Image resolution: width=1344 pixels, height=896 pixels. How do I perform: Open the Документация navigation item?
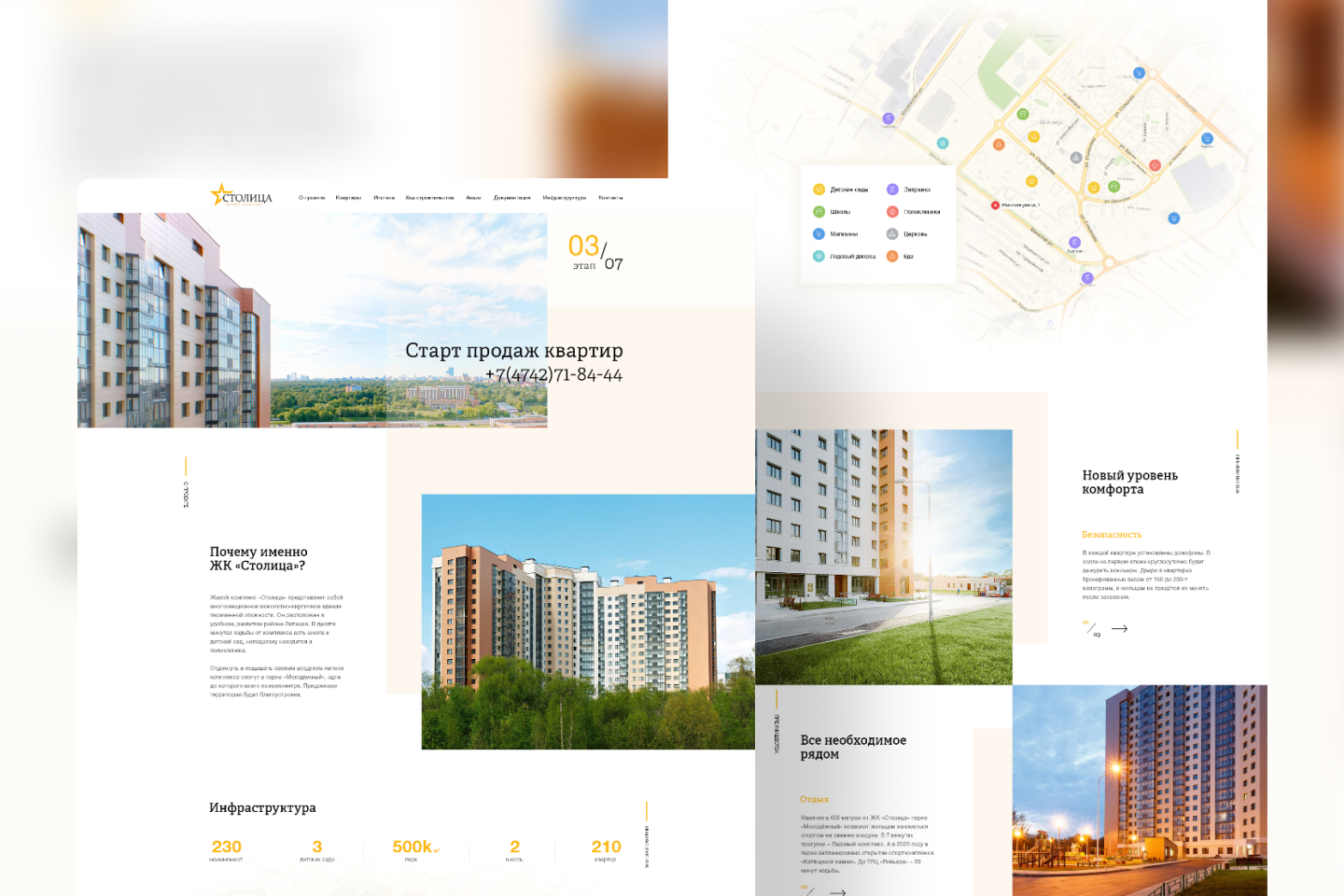click(x=512, y=198)
